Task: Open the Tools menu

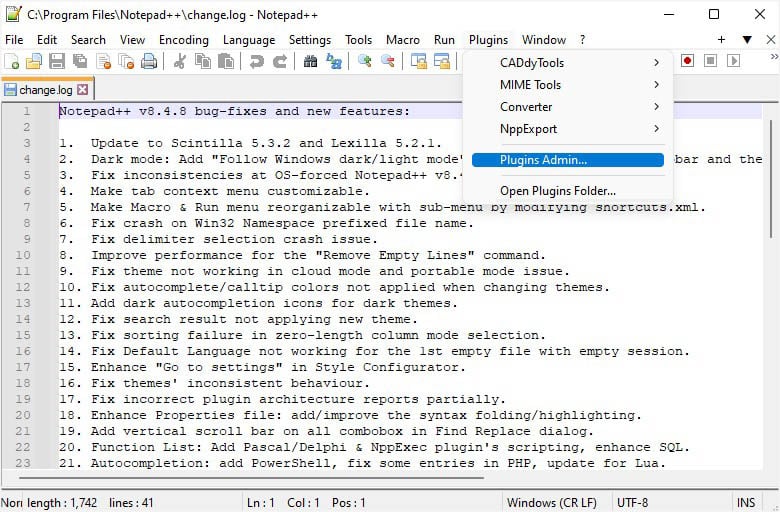Action: [358, 40]
